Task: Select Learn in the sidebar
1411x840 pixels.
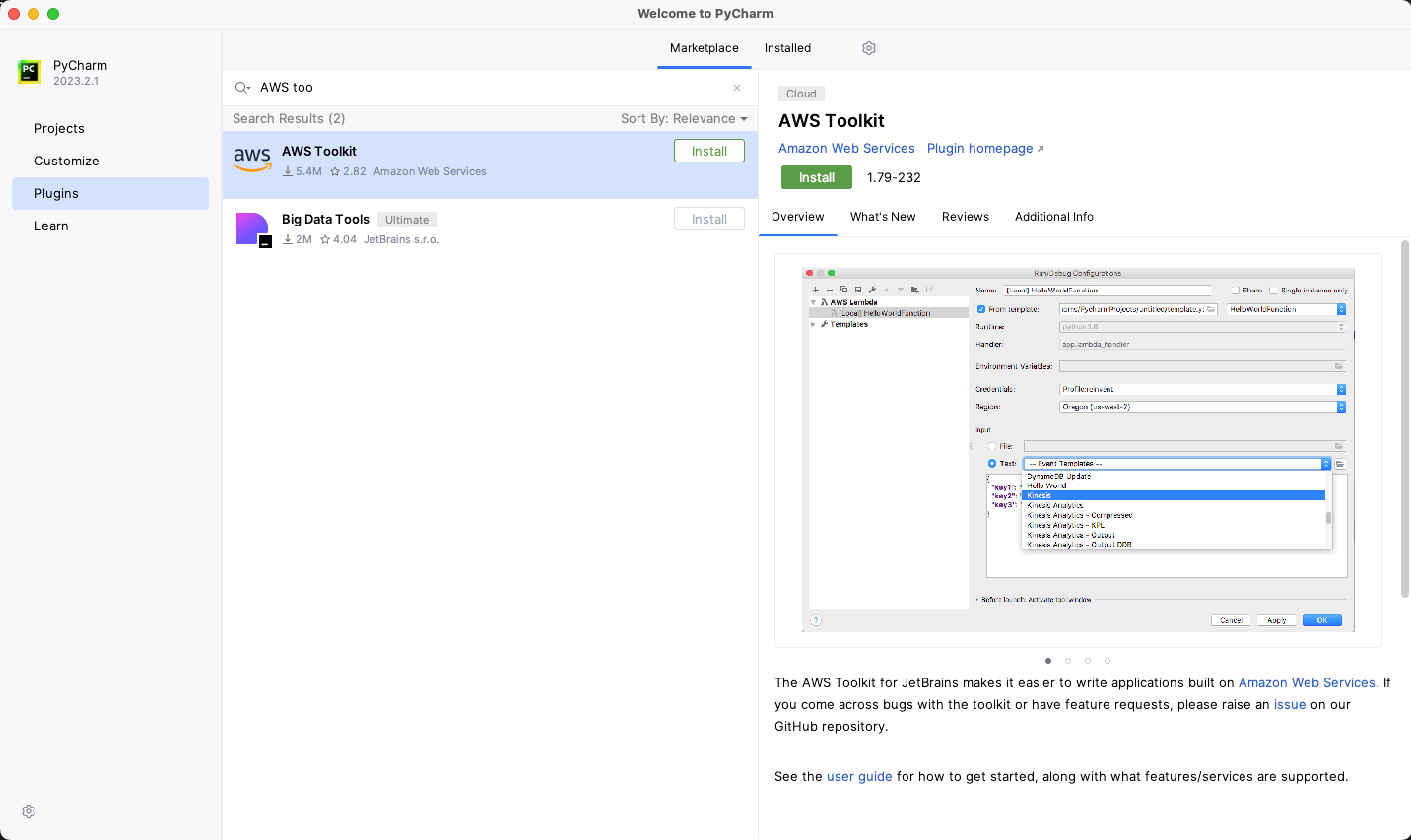Action: 51,226
